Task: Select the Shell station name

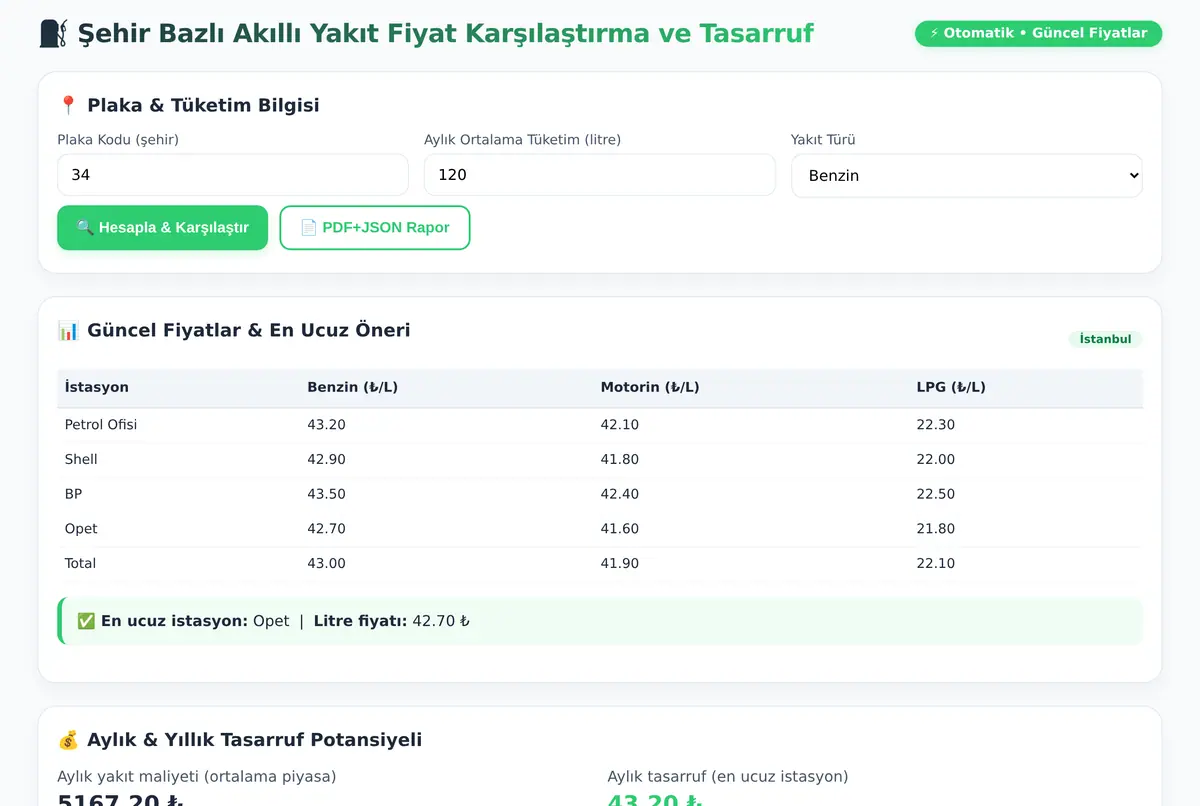Action: 81,459
